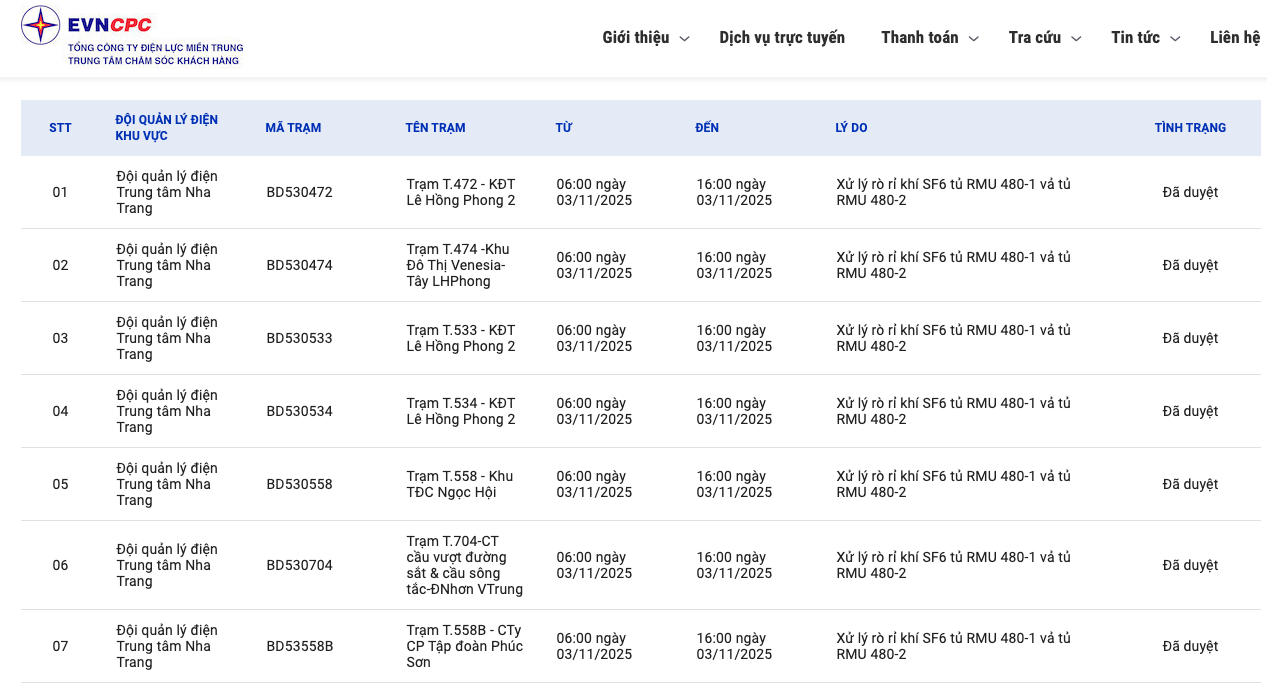
Task: Click the Tình trạng column header
Action: [x=1190, y=128]
